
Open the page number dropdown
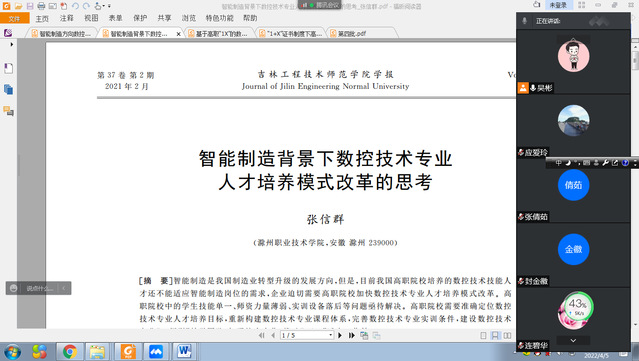[x=331, y=335]
